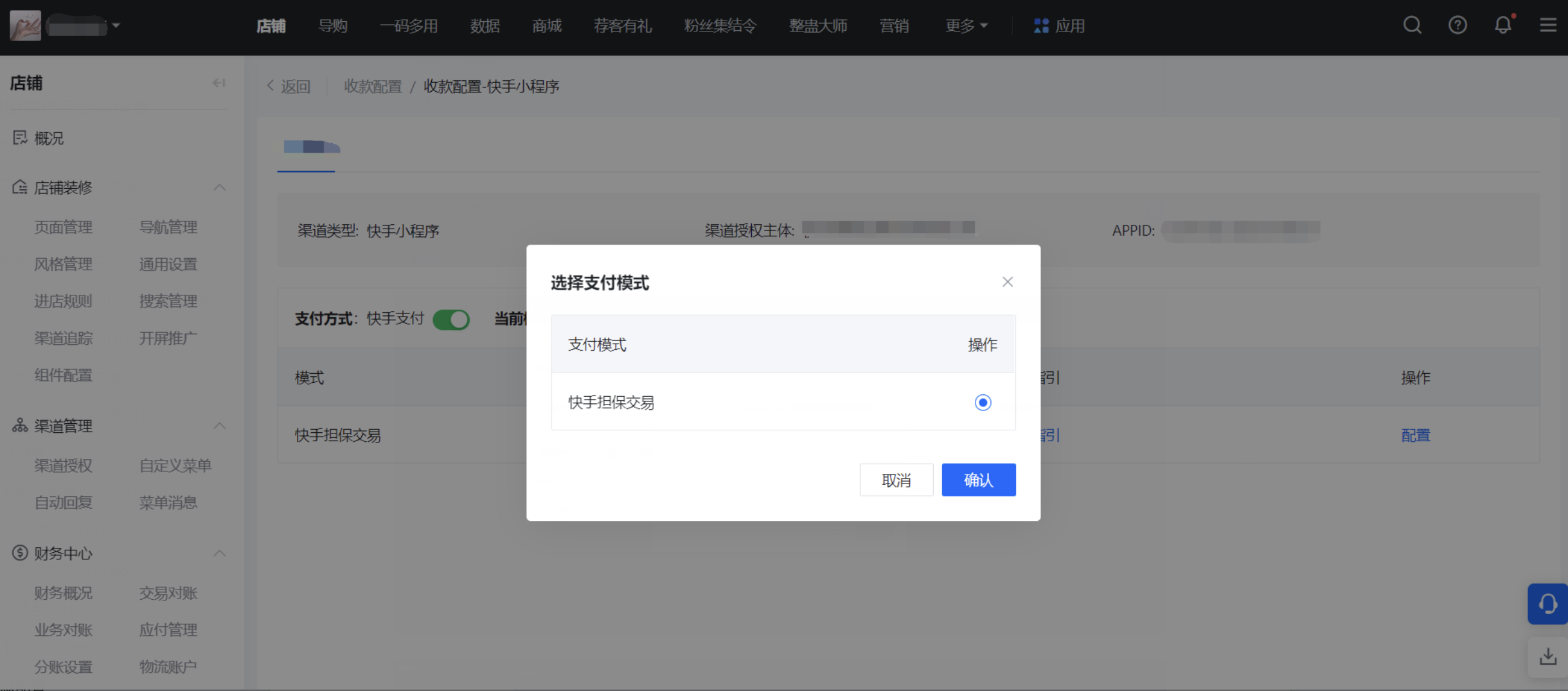Open the 数据 top menu
The image size is (1568, 691).
(485, 26)
